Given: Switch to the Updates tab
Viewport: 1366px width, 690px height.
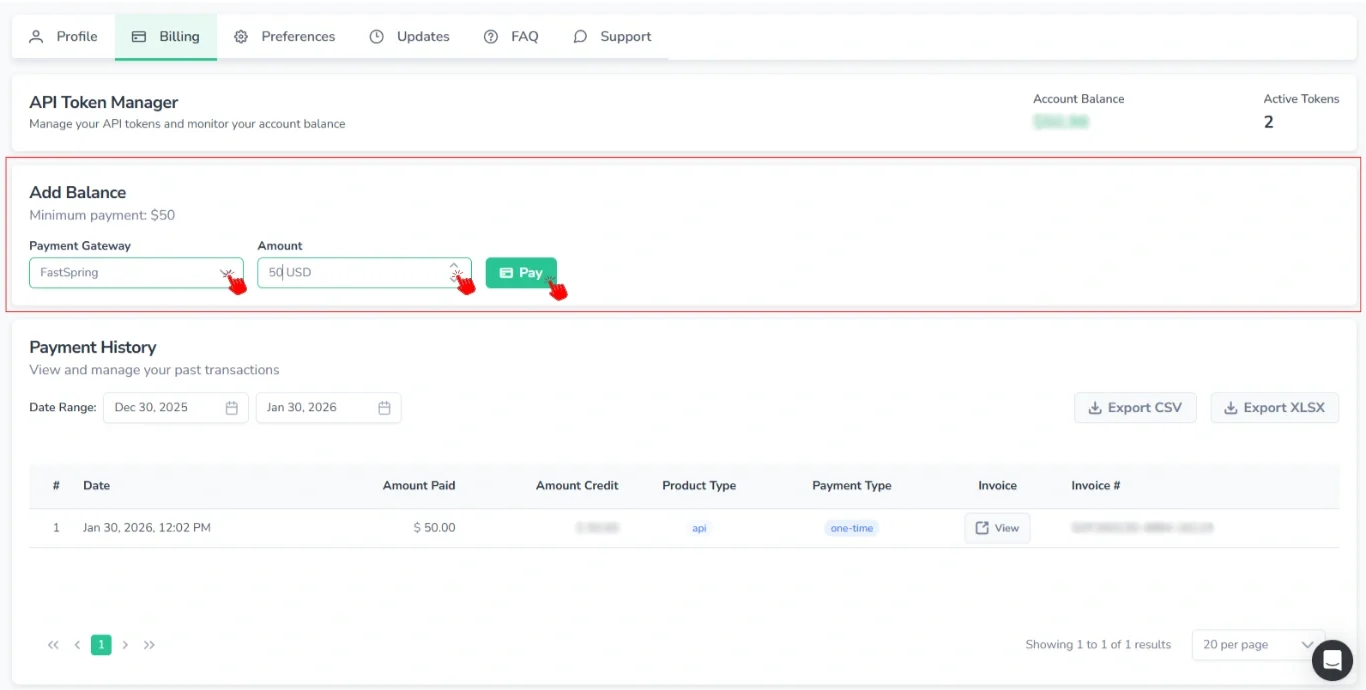Looking at the screenshot, I should click(x=409, y=36).
